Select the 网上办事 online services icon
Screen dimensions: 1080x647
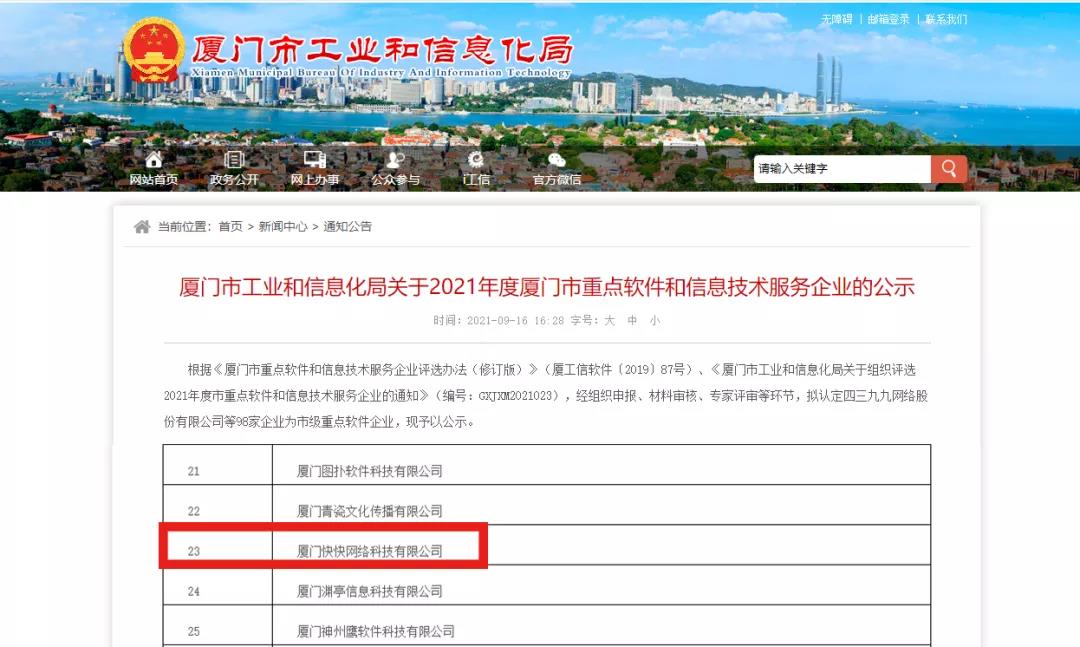tap(314, 159)
